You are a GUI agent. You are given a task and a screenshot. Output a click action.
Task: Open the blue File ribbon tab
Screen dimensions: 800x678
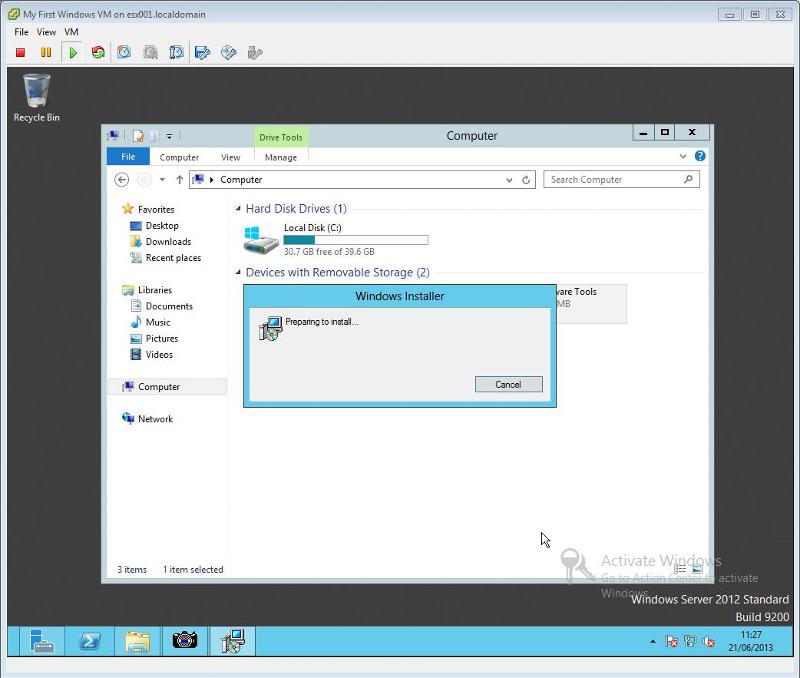click(128, 157)
